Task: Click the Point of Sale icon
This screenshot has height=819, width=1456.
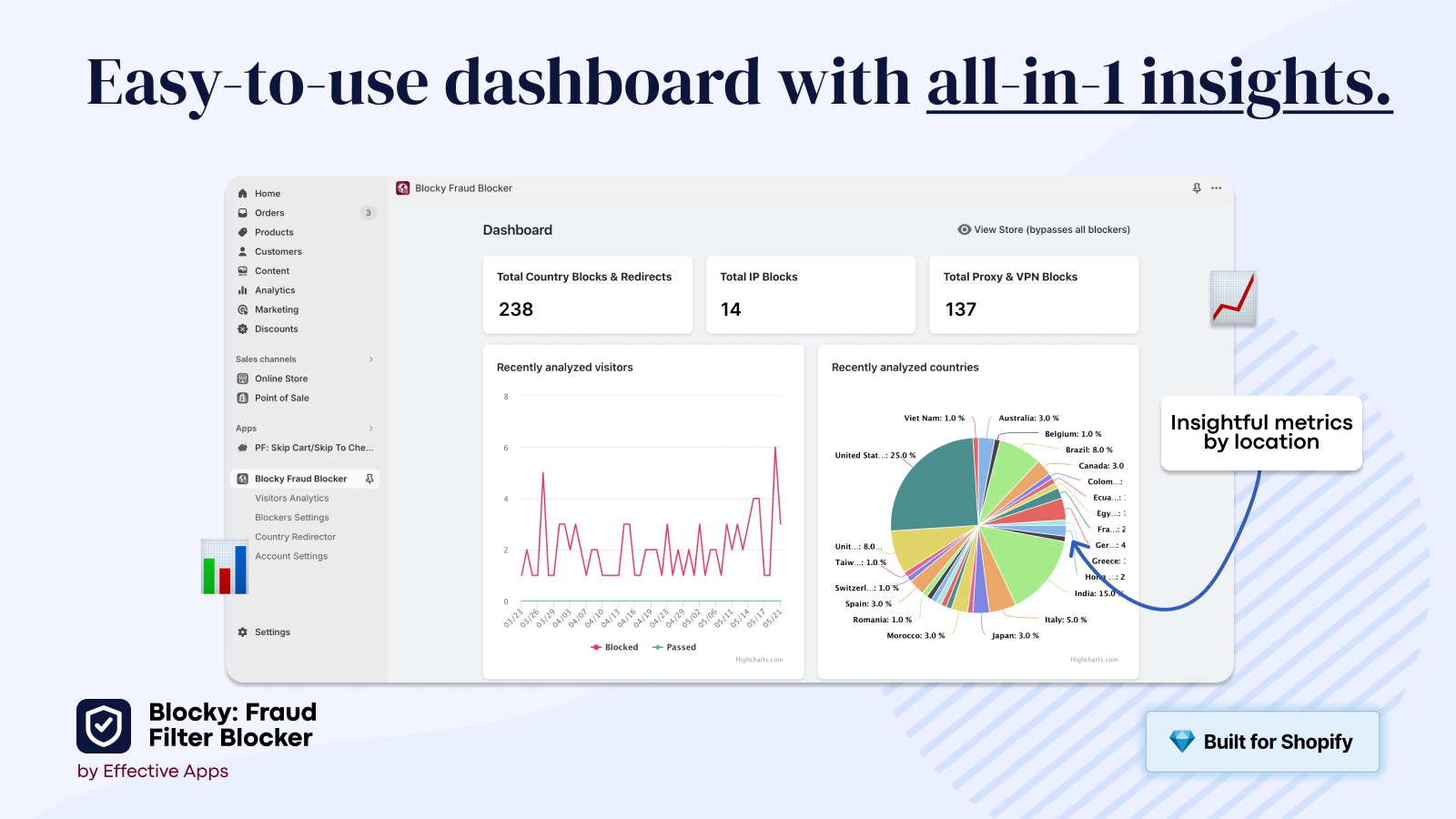Action: [x=243, y=398]
